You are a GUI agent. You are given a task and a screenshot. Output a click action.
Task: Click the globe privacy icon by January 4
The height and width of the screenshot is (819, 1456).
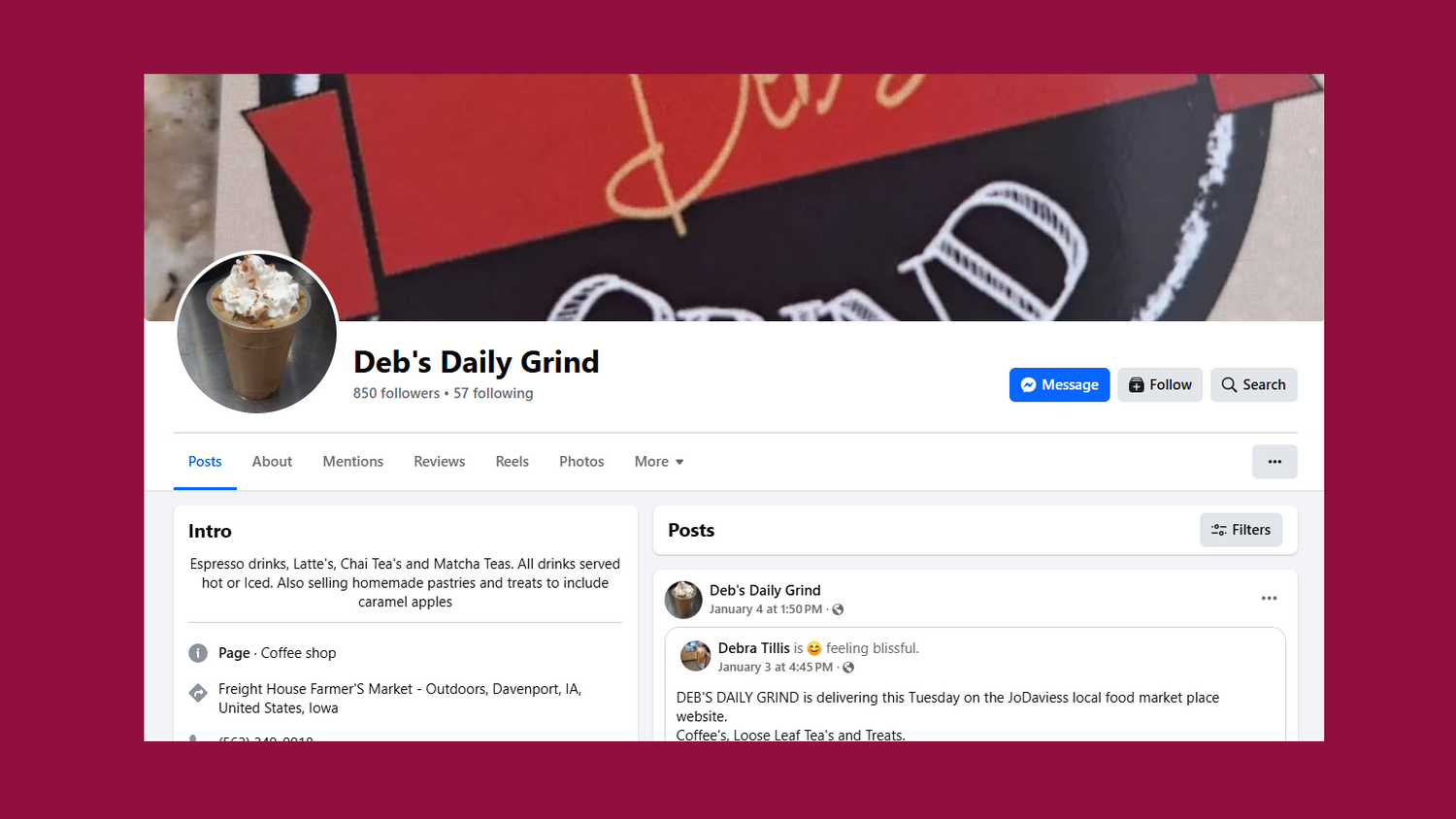pyautogui.click(x=838, y=609)
